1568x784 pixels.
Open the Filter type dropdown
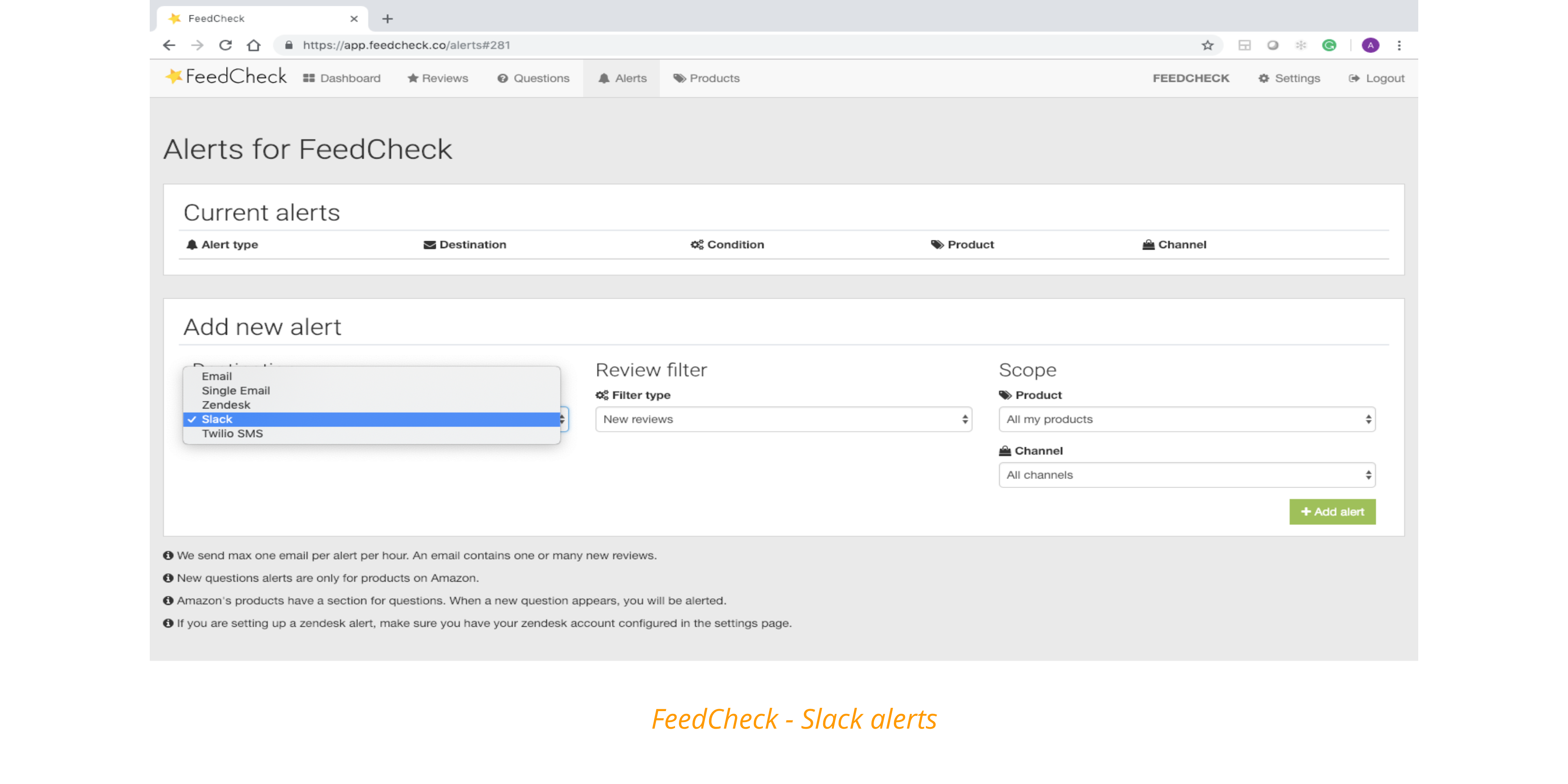click(x=783, y=419)
